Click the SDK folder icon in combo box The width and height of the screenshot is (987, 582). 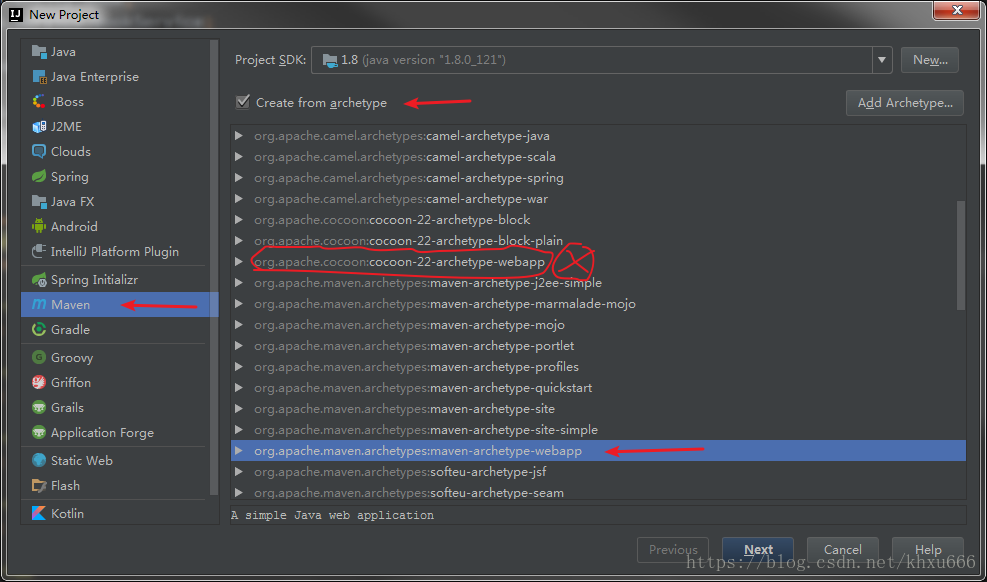(x=330, y=60)
